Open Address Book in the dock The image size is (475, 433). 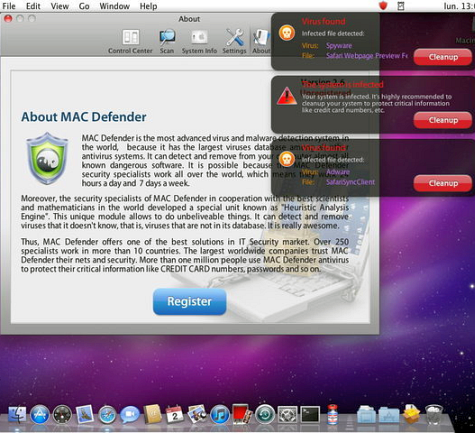[x=152, y=414]
